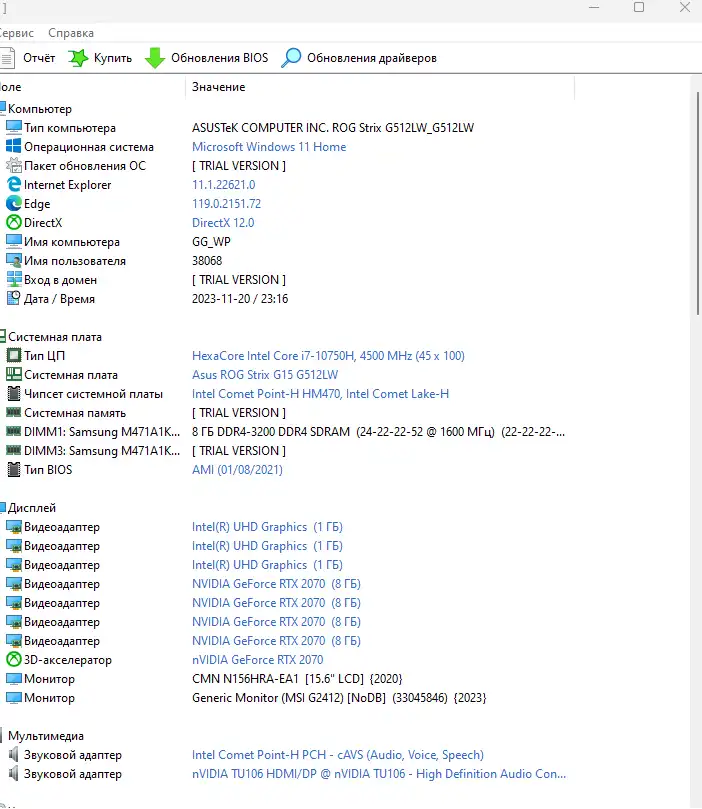Maximize the window

[x=639, y=7]
